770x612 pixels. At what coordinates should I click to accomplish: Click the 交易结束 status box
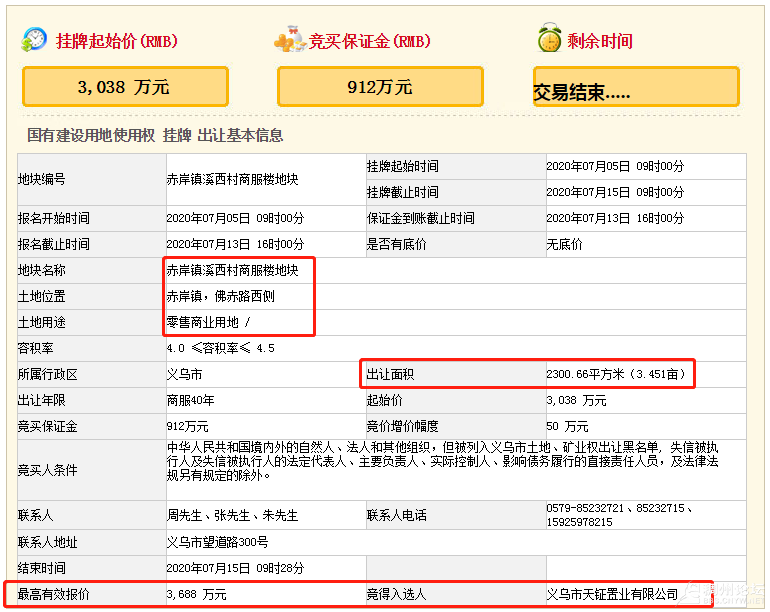pos(637,88)
